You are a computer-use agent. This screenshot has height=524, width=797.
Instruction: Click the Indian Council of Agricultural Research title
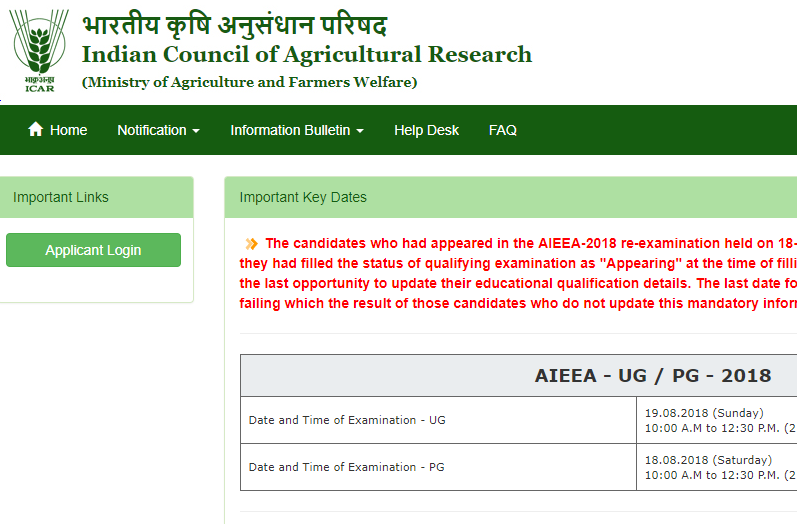tap(307, 54)
